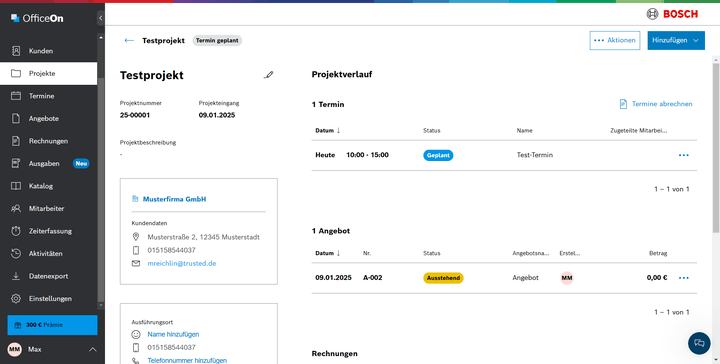Sort the Angebot table by Datum

(328, 253)
